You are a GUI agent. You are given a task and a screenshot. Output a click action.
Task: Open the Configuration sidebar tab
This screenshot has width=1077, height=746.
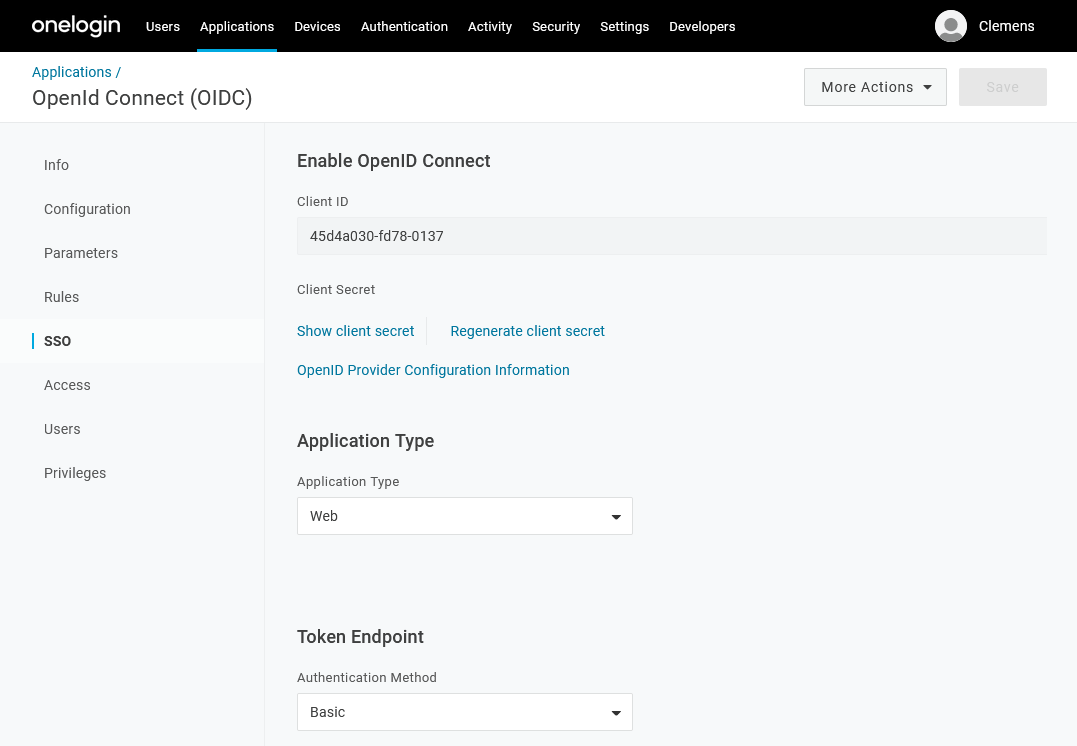coord(87,209)
